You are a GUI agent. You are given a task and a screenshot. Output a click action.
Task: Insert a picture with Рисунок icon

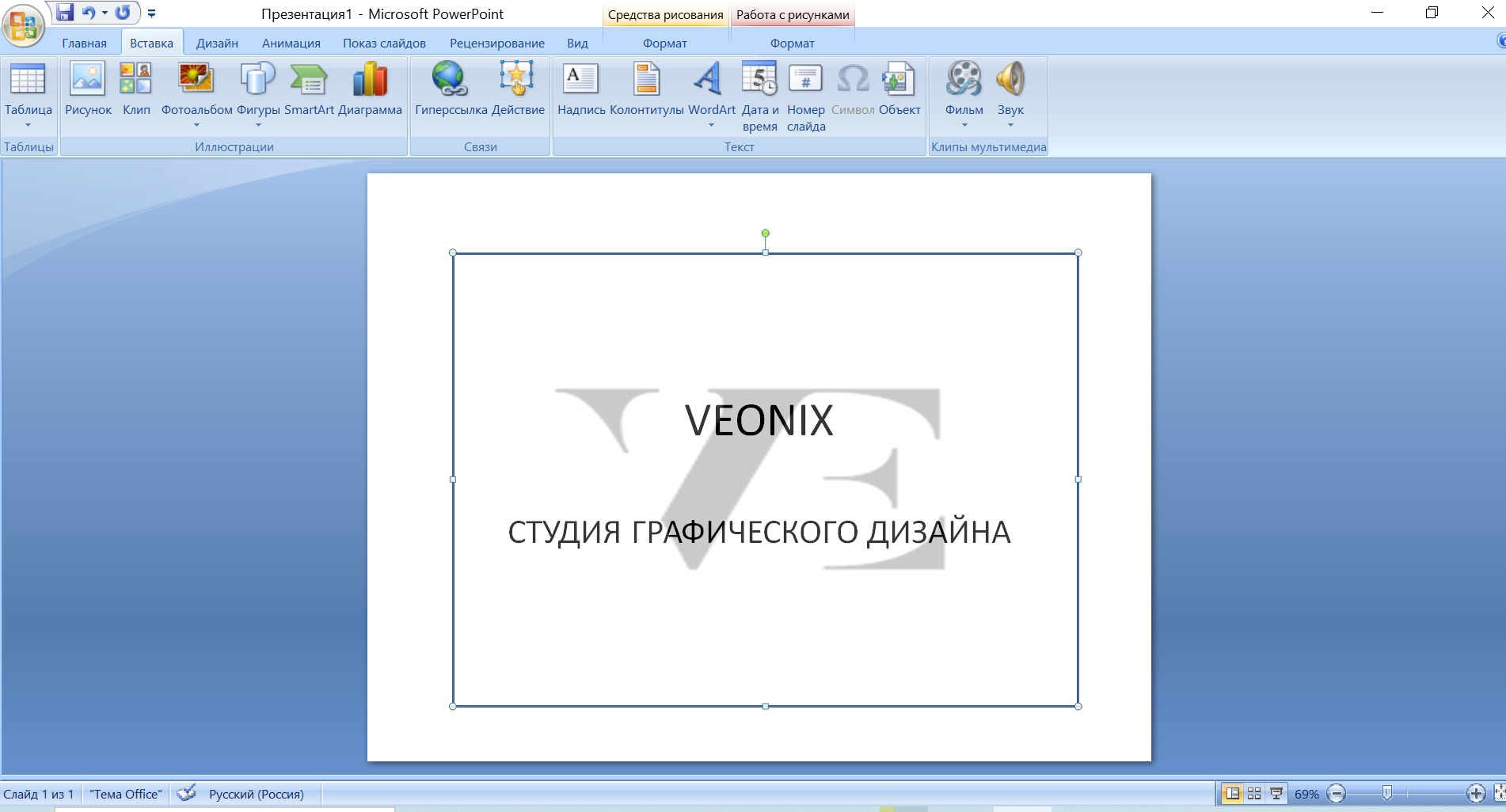pyautogui.click(x=88, y=89)
